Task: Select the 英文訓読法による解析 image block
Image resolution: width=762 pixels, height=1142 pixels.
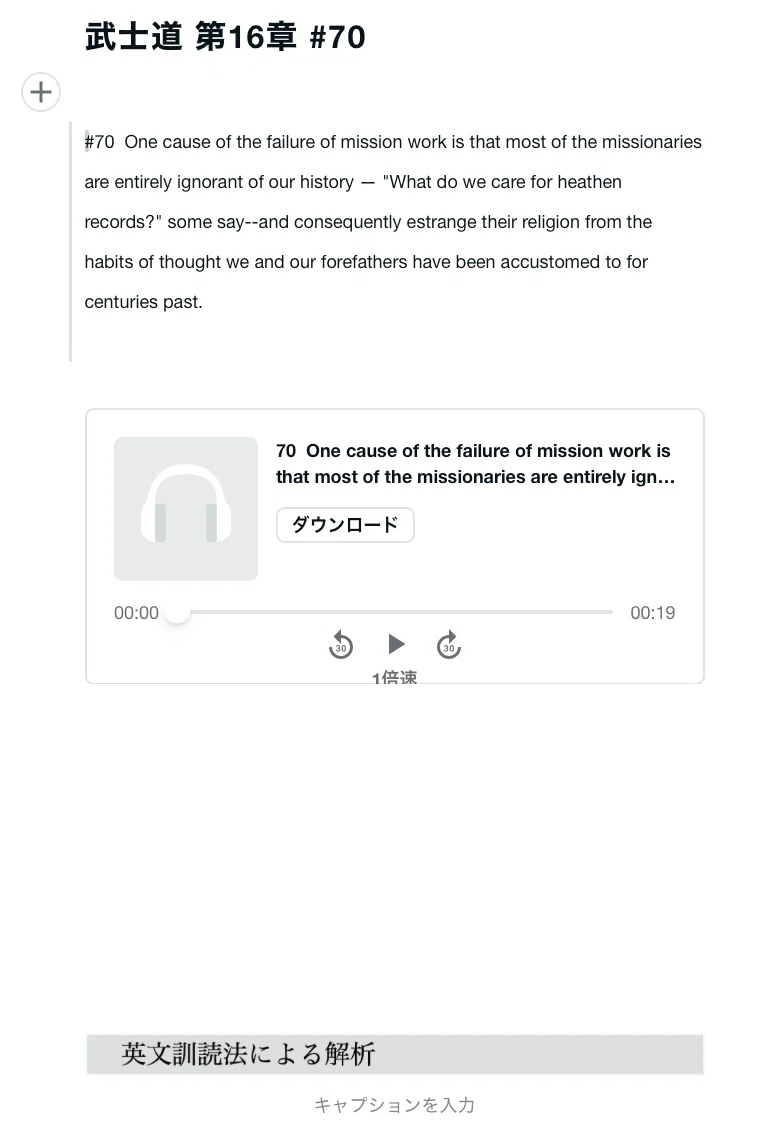Action: tap(394, 1054)
